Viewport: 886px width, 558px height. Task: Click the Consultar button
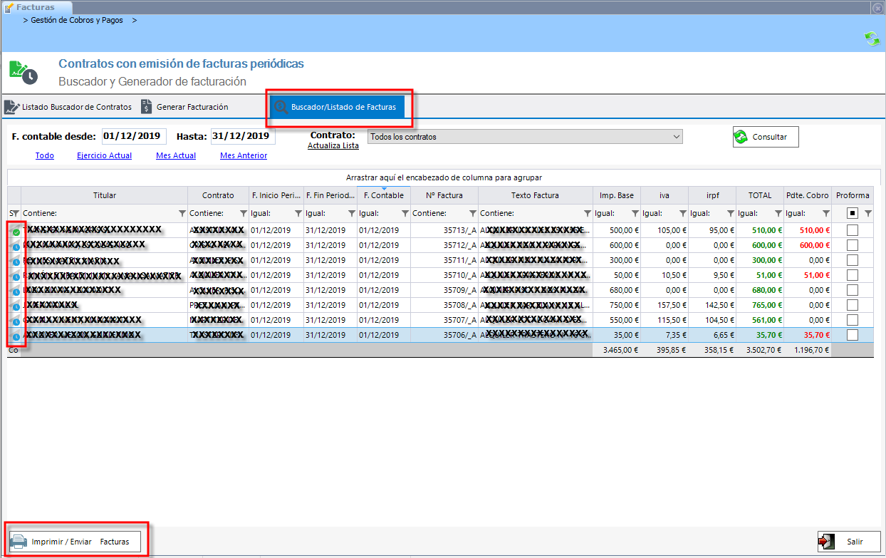tap(766, 137)
